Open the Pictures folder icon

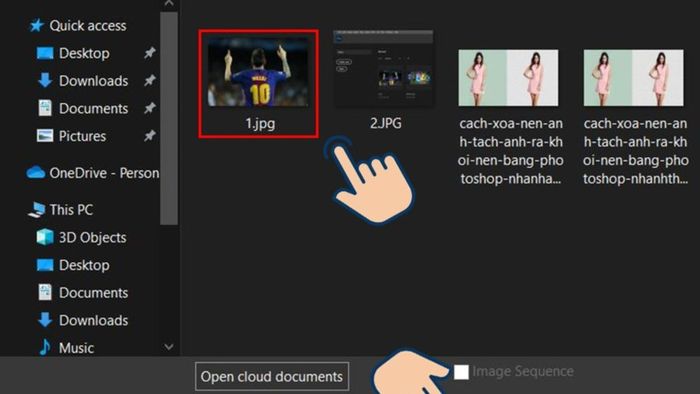point(45,136)
